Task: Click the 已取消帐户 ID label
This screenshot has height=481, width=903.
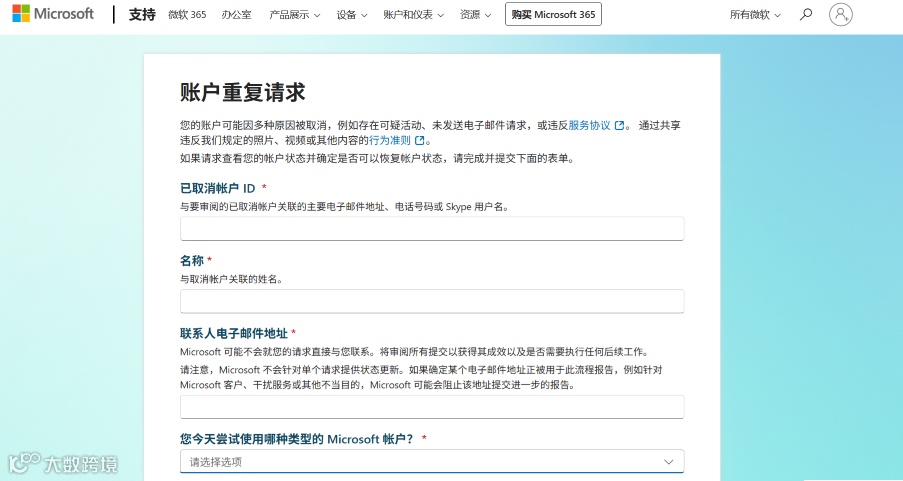Action: click(x=218, y=188)
